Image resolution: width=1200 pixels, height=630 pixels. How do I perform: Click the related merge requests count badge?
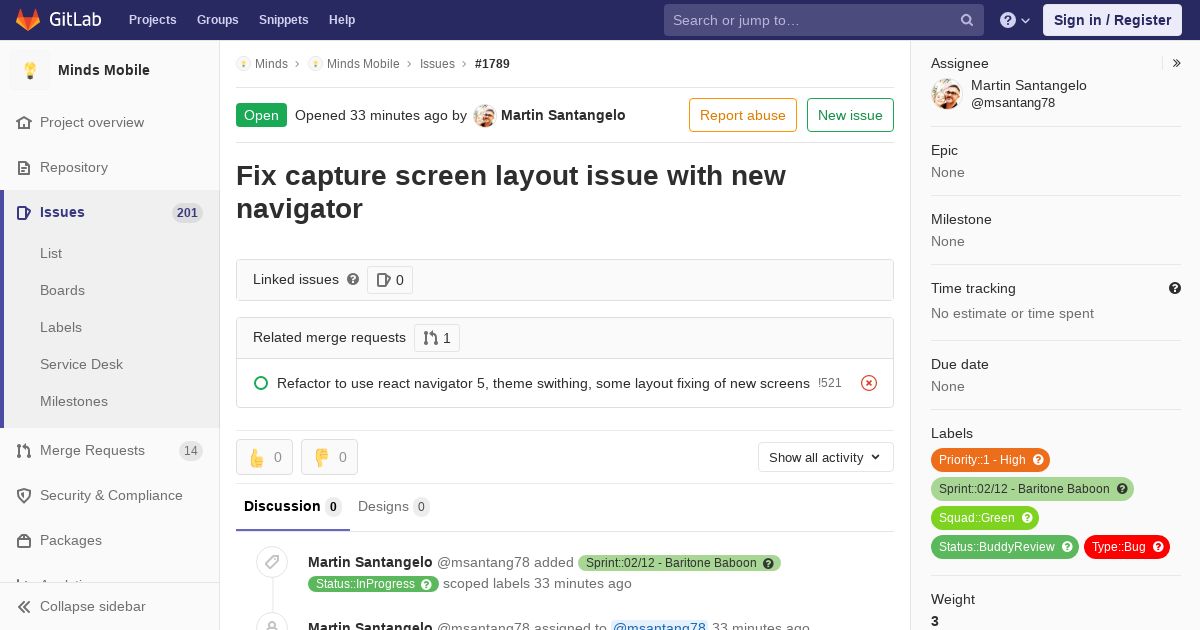pos(437,338)
